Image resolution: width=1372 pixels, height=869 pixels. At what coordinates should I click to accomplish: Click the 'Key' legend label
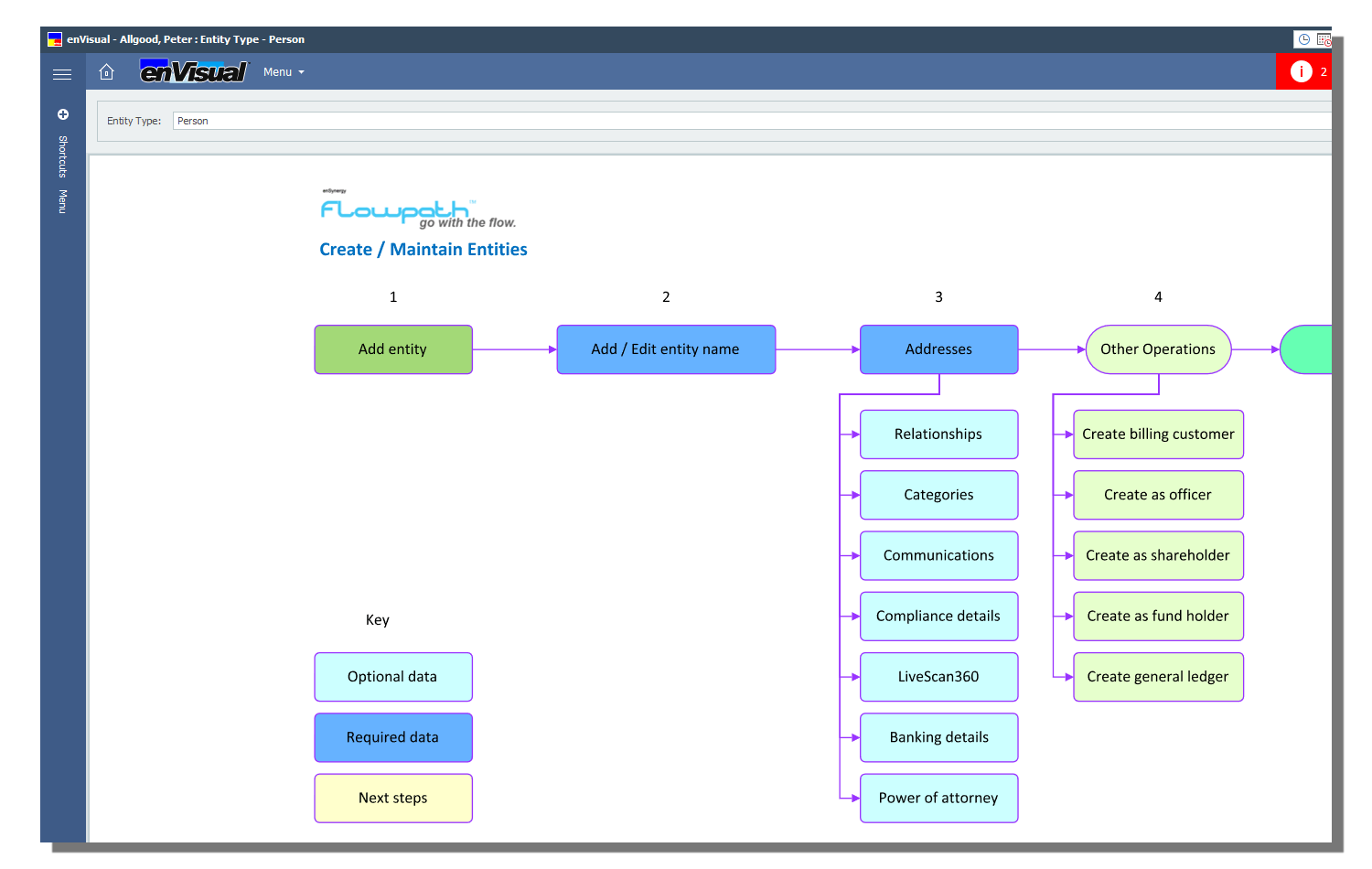tap(378, 620)
